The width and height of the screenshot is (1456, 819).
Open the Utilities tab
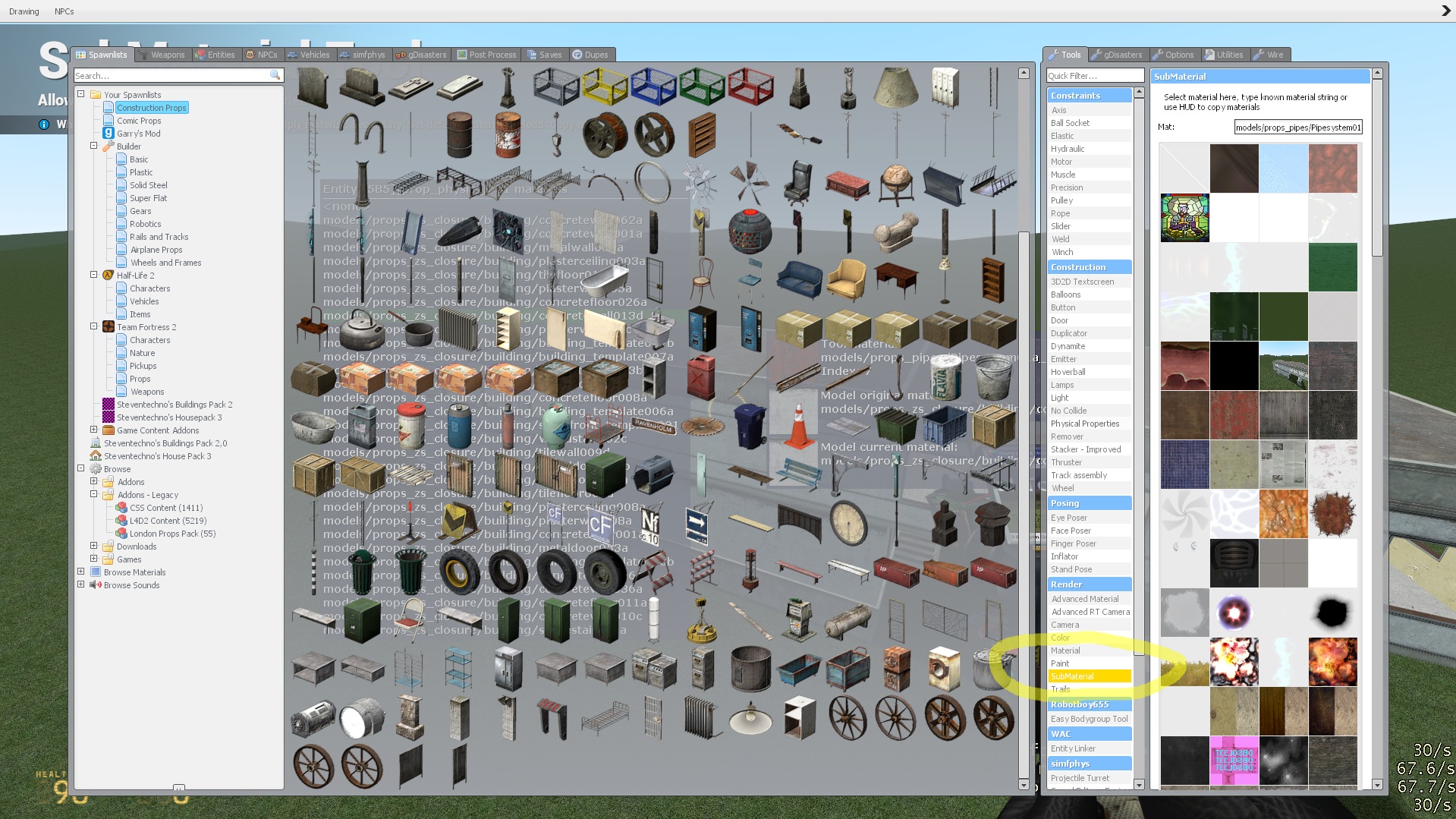click(1224, 55)
